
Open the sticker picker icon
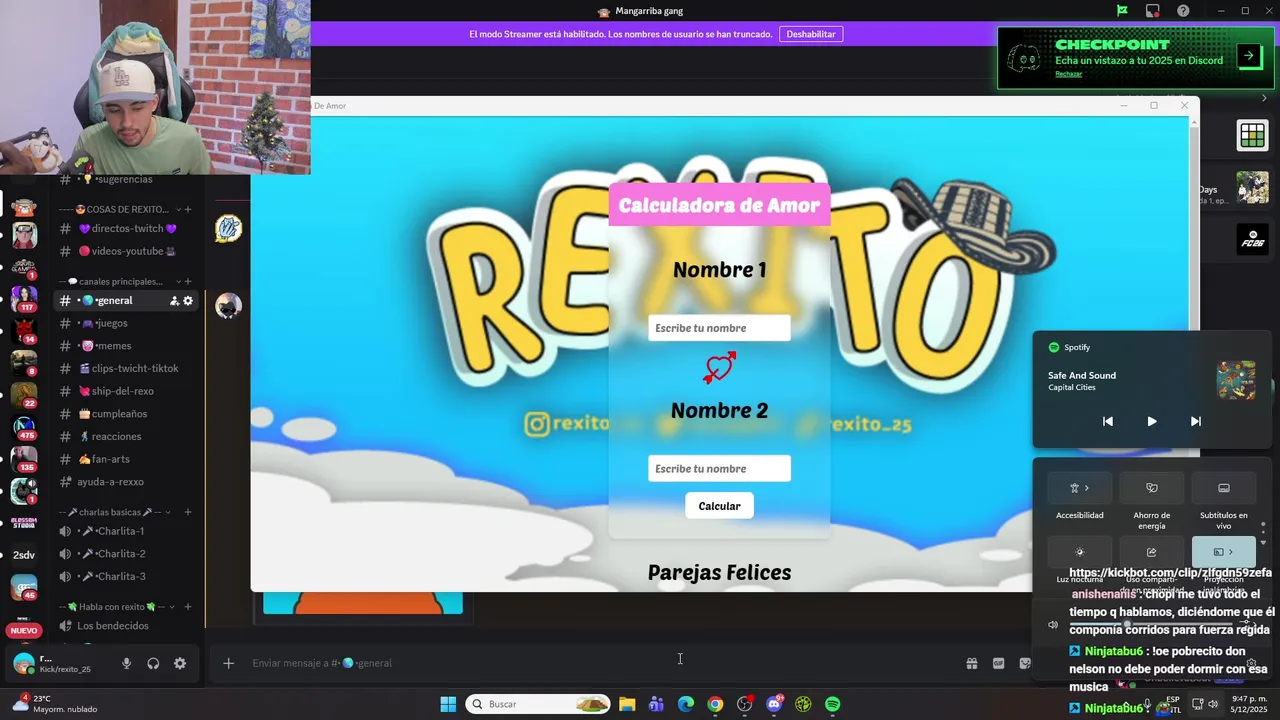pyautogui.click(x=1025, y=663)
